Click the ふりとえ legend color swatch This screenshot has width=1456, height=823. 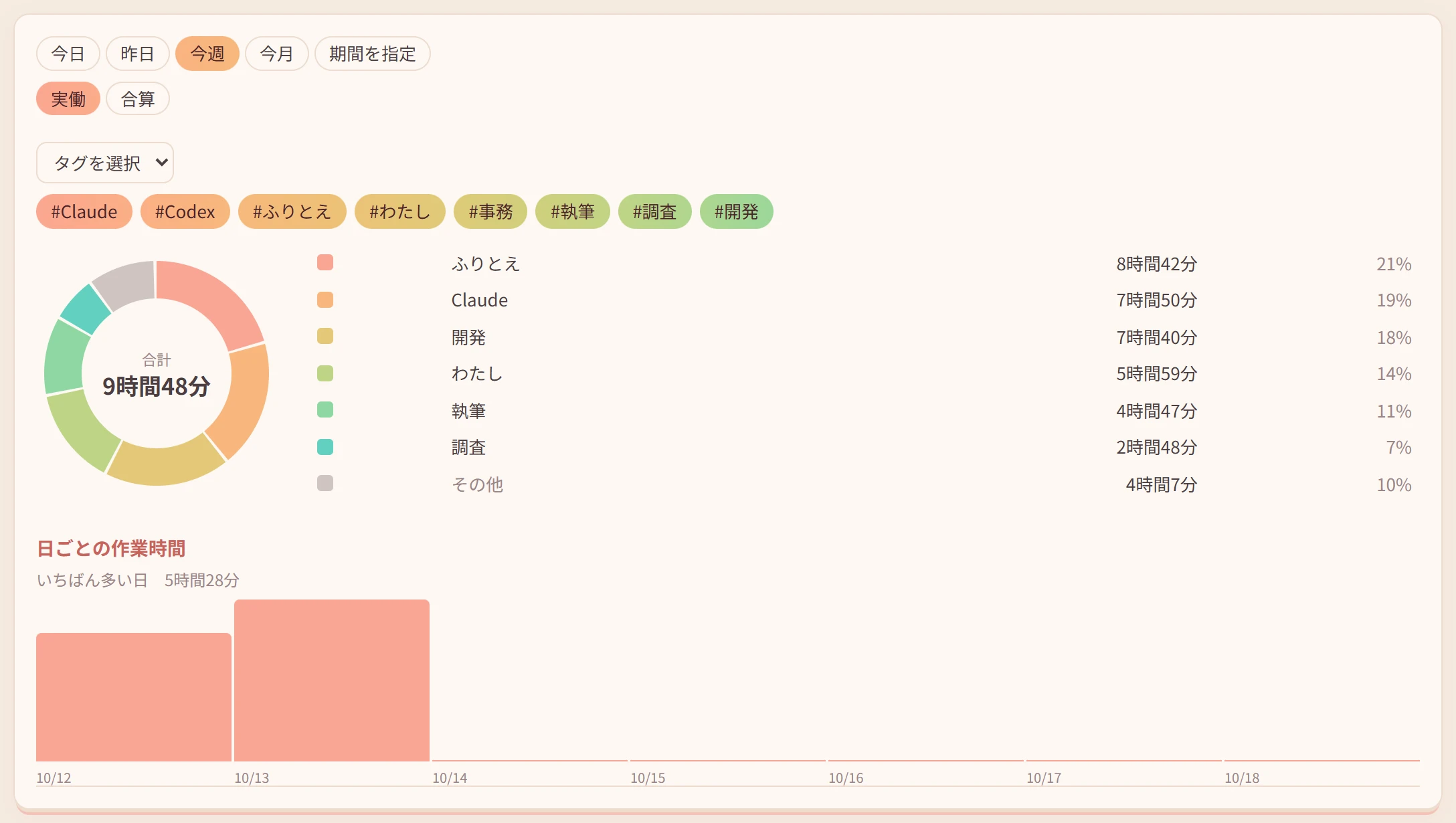pyautogui.click(x=325, y=262)
